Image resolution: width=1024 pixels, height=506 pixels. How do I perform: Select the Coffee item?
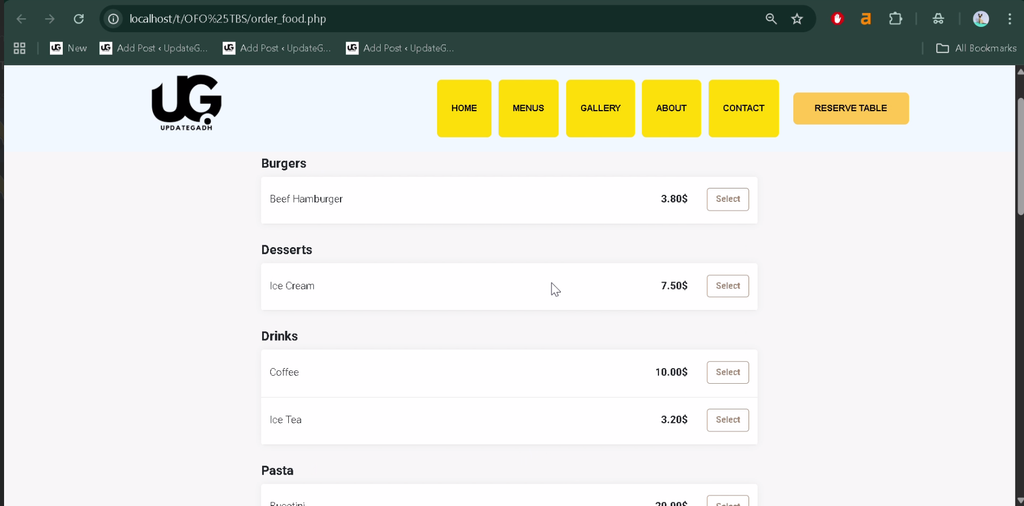(728, 372)
